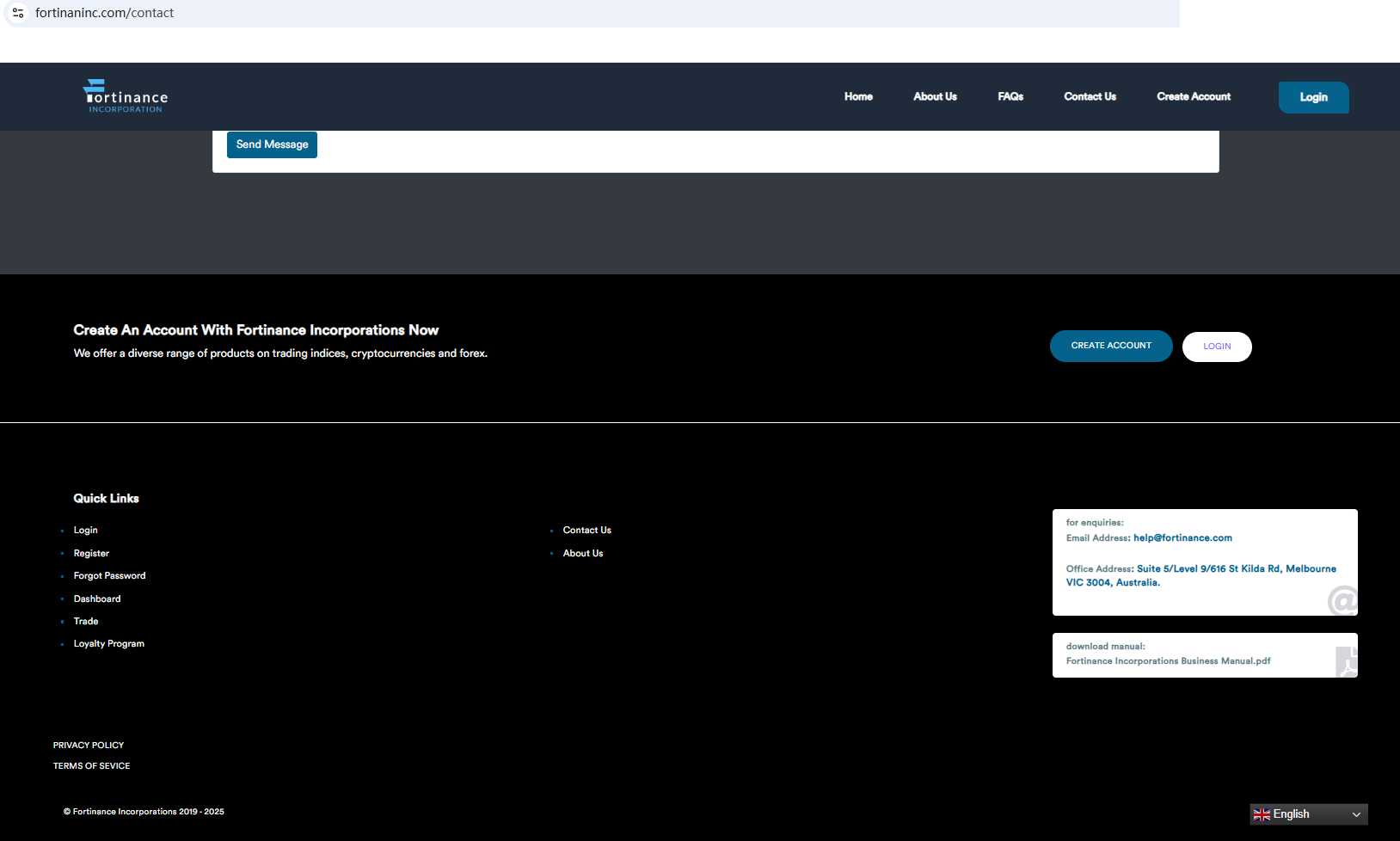Click the CREATE ACCOUNT pill button
Screen dimensions: 1400x841
[1111, 346]
